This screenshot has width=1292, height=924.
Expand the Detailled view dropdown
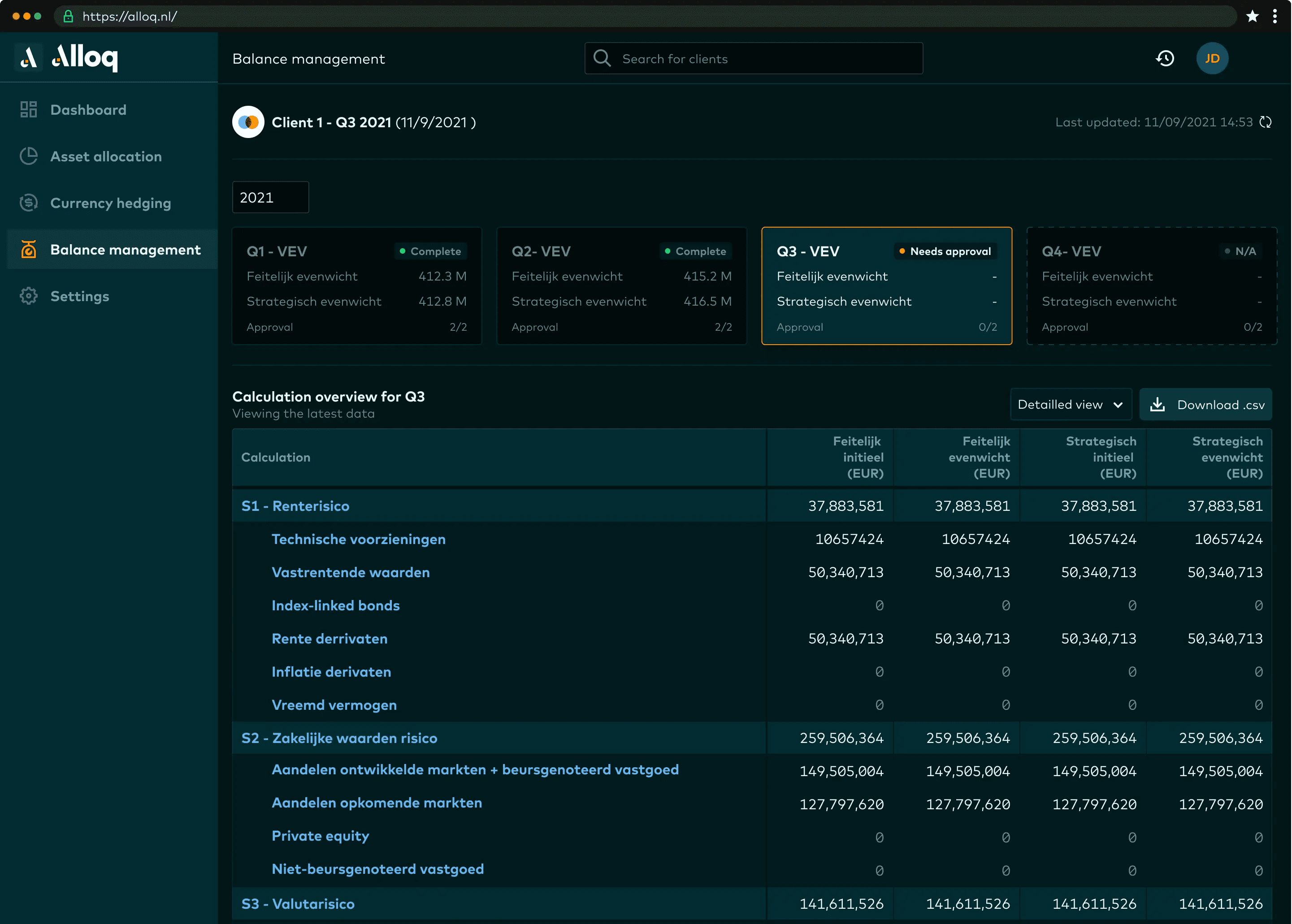coord(1070,405)
